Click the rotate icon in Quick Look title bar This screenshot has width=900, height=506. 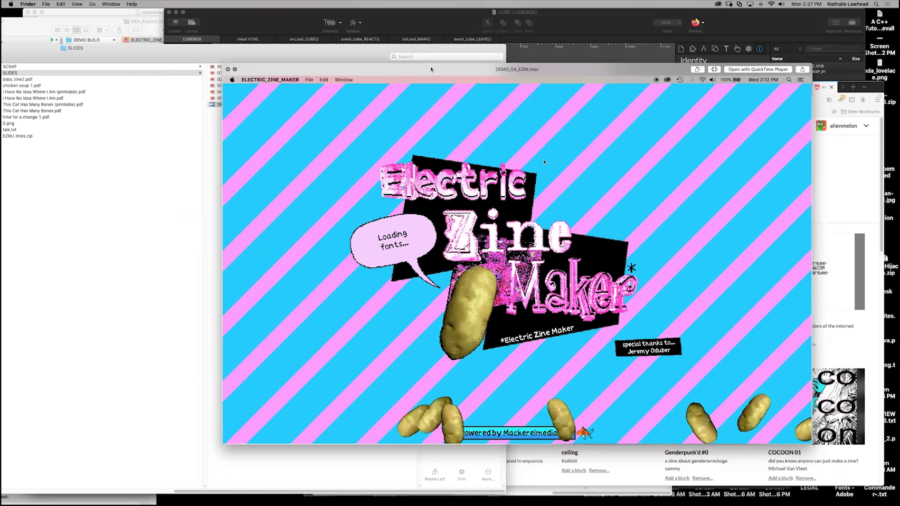(x=697, y=69)
